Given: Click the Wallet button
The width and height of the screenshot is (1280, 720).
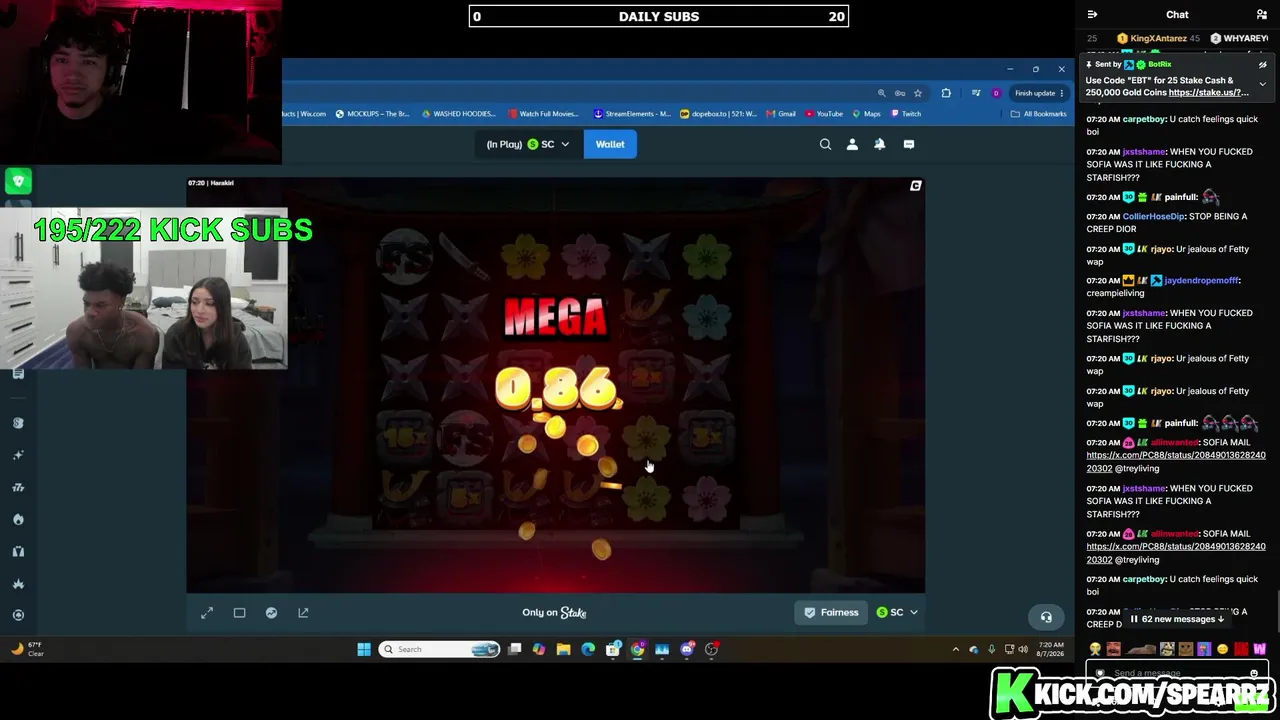Looking at the screenshot, I should point(610,144).
